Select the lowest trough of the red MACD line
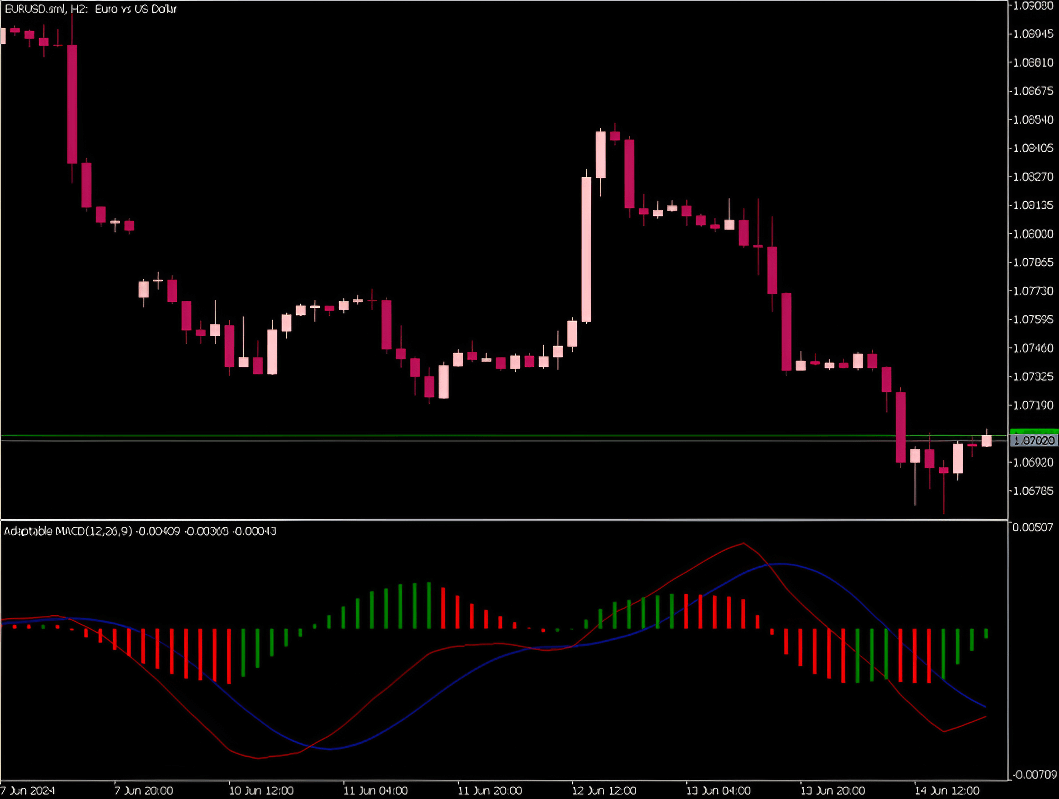Image resolution: width=1059 pixels, height=799 pixels. [x=258, y=756]
